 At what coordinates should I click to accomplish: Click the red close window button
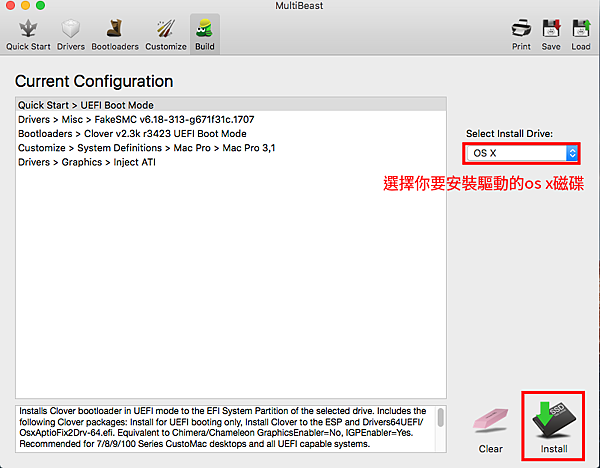(10, 5)
